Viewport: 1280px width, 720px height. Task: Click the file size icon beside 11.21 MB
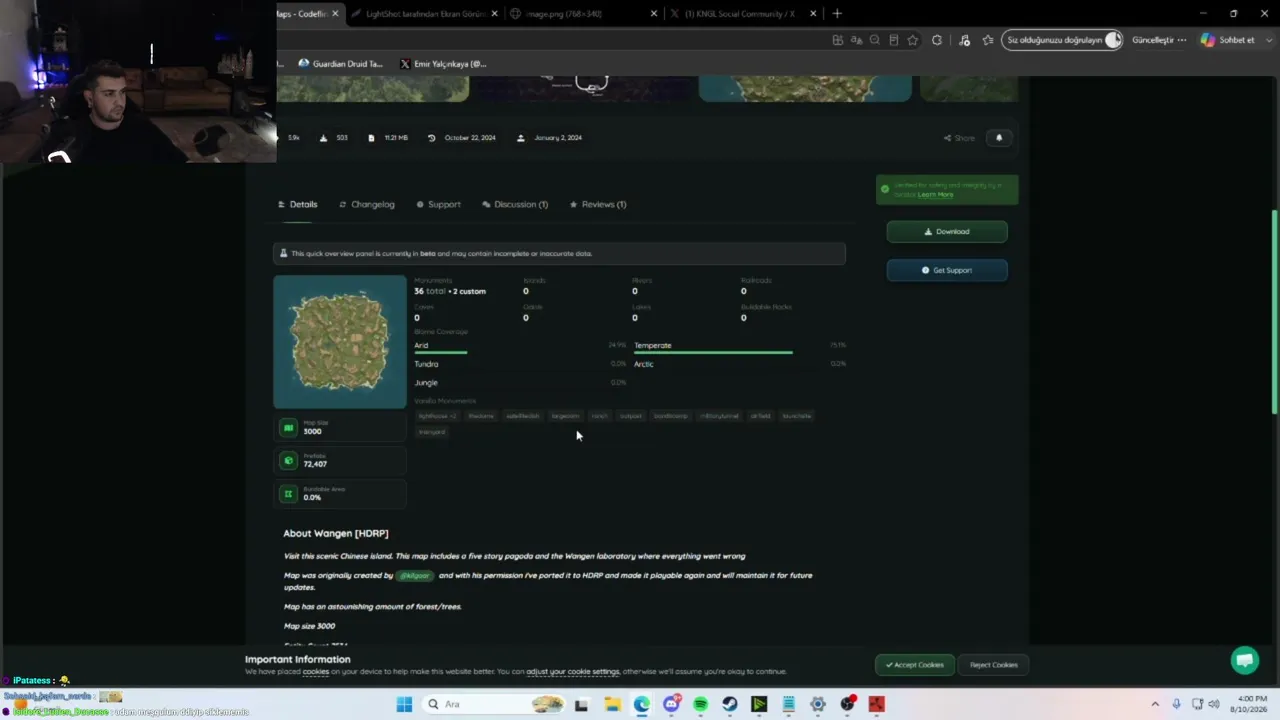pos(371,138)
